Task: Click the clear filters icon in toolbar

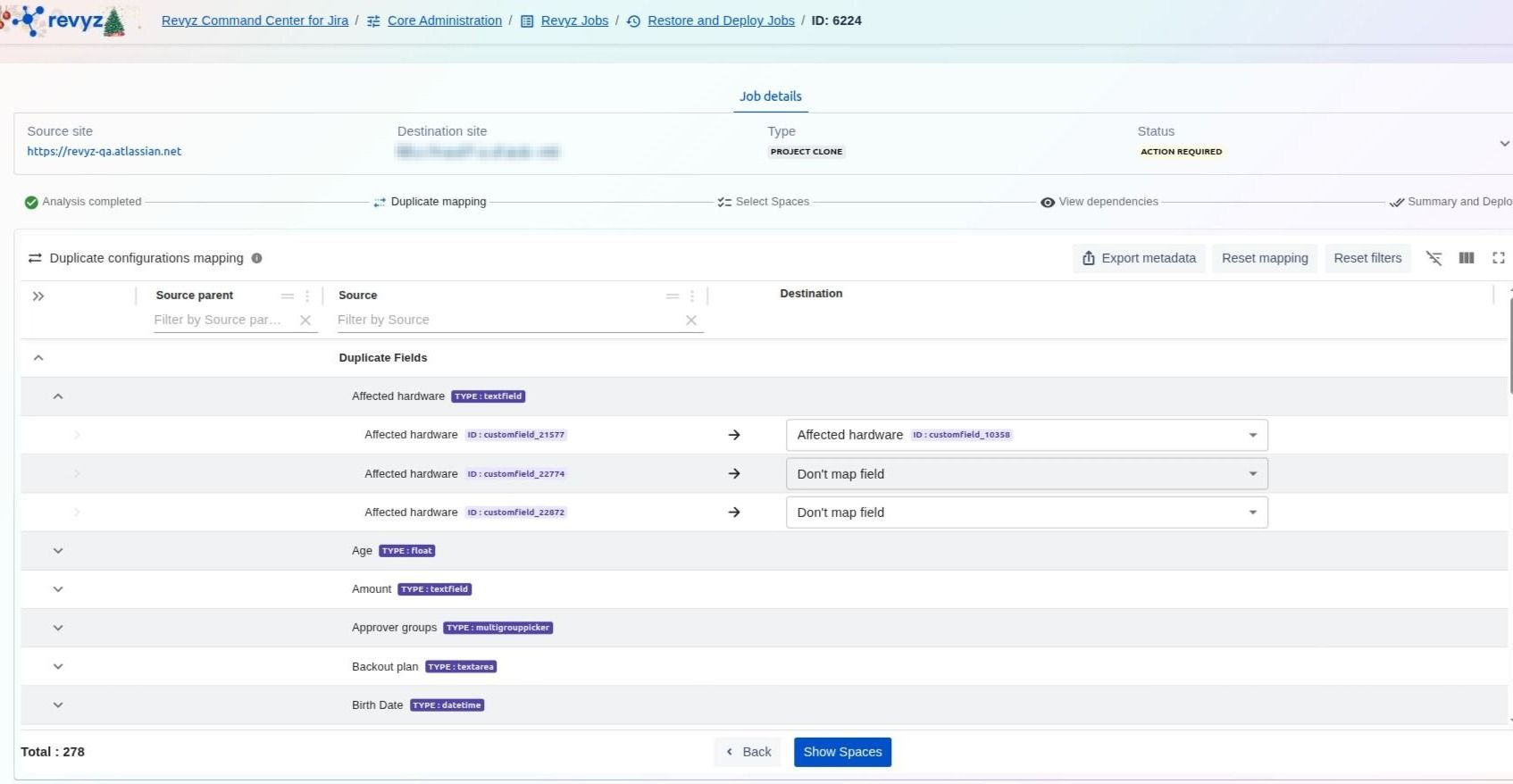Action: (1434, 258)
